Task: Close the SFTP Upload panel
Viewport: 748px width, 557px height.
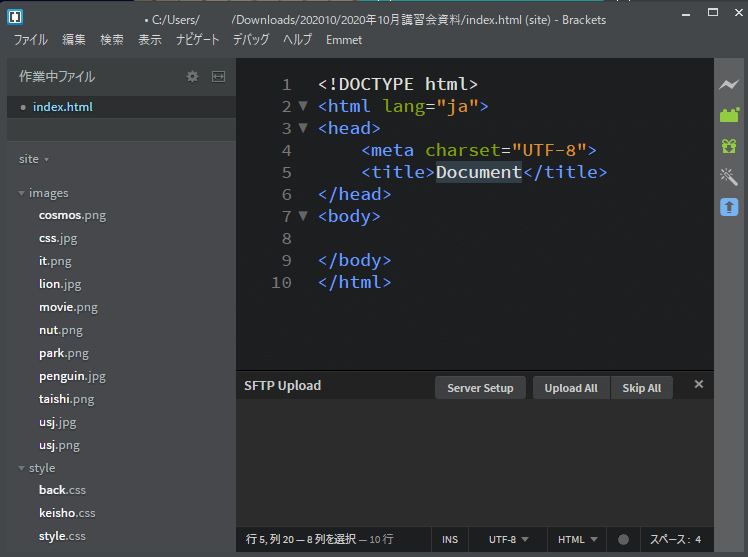Action: coord(699,385)
